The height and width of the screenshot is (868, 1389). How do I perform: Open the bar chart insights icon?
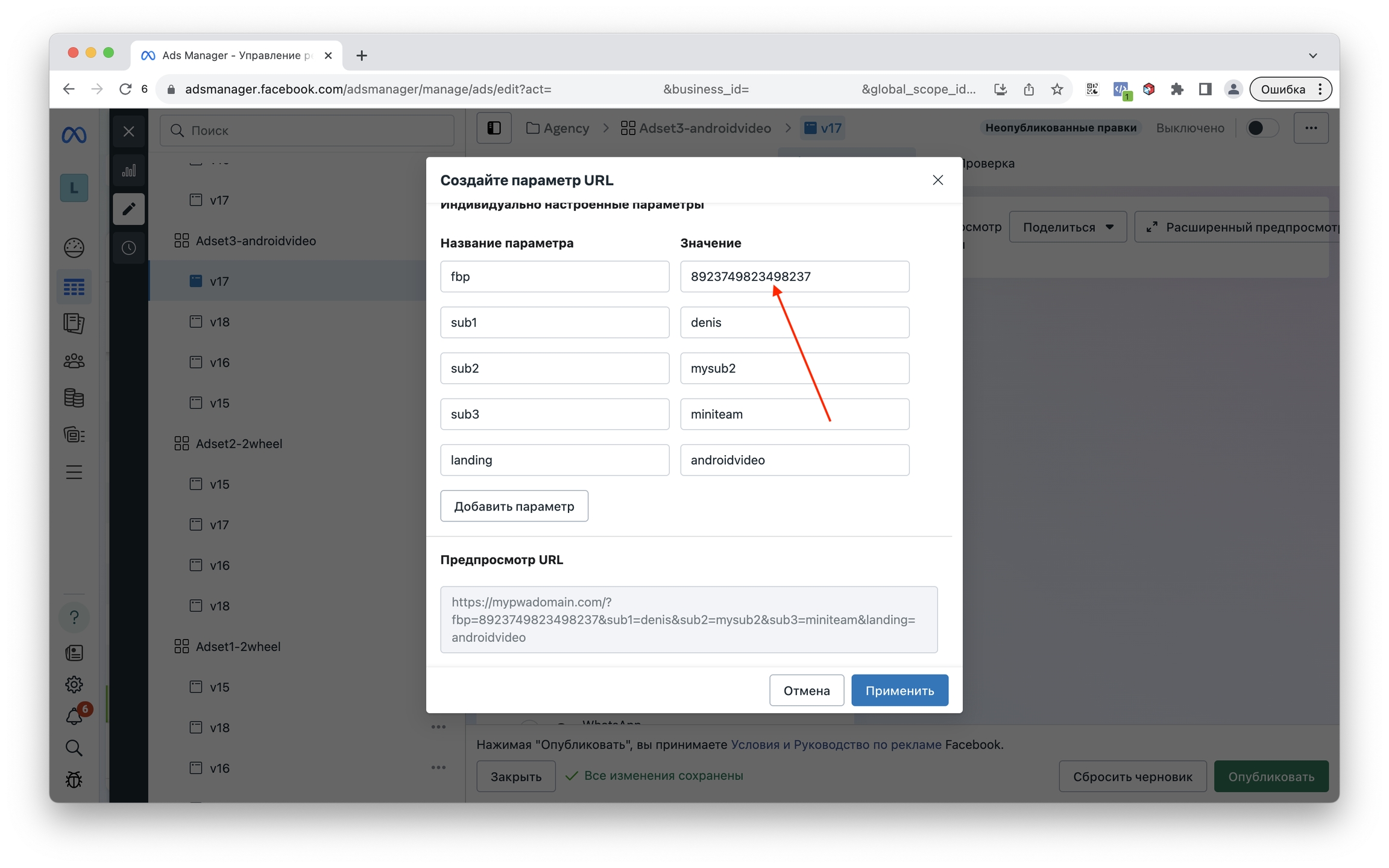[x=128, y=171]
